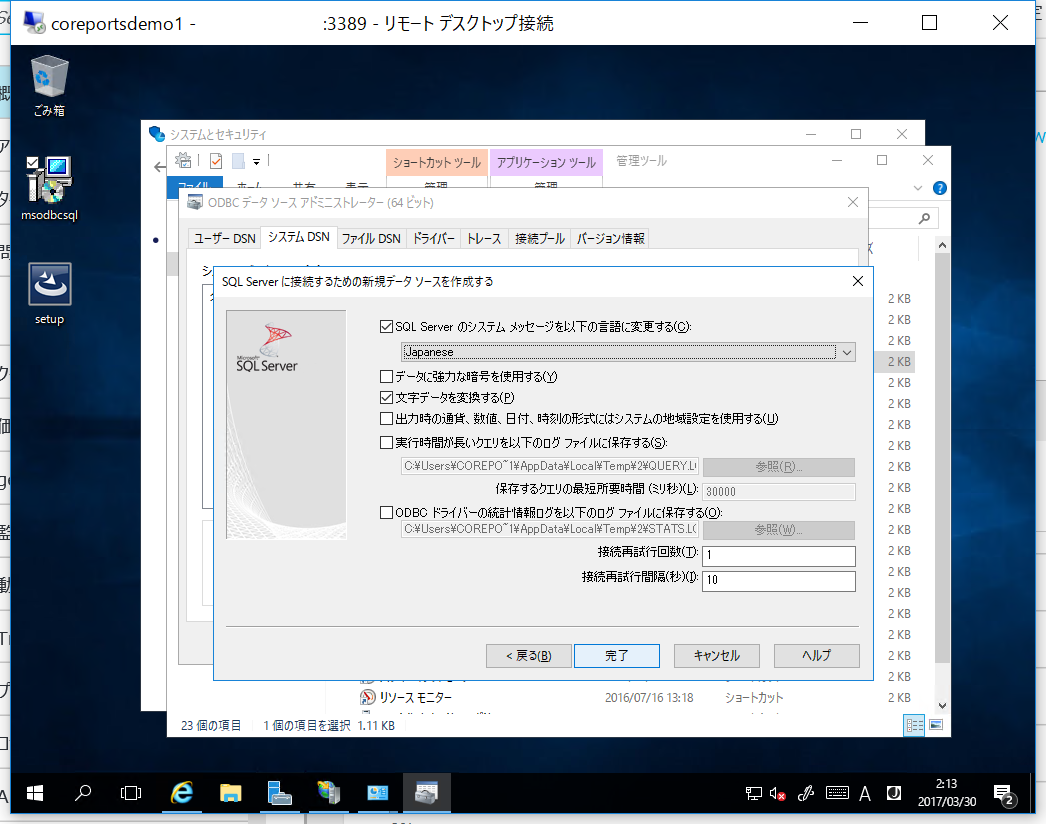Toggle 文字データを変換する checkbox

tap(386, 398)
